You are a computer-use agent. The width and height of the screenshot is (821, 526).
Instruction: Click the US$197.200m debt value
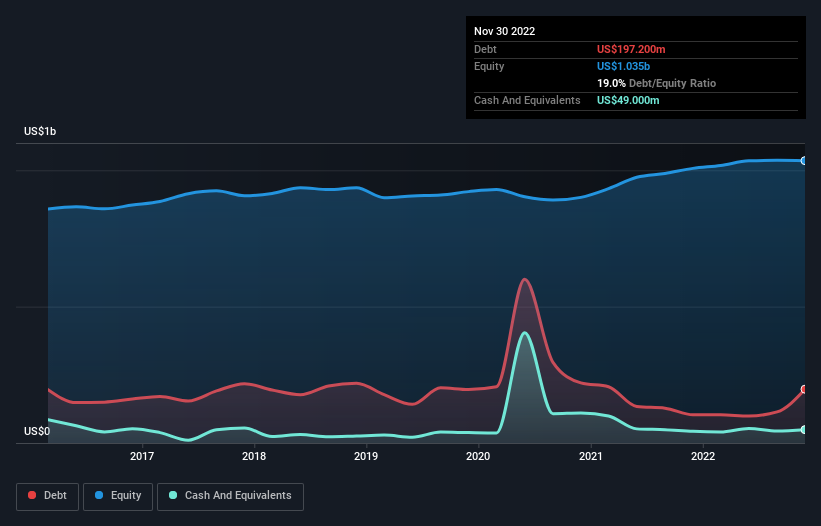click(631, 49)
